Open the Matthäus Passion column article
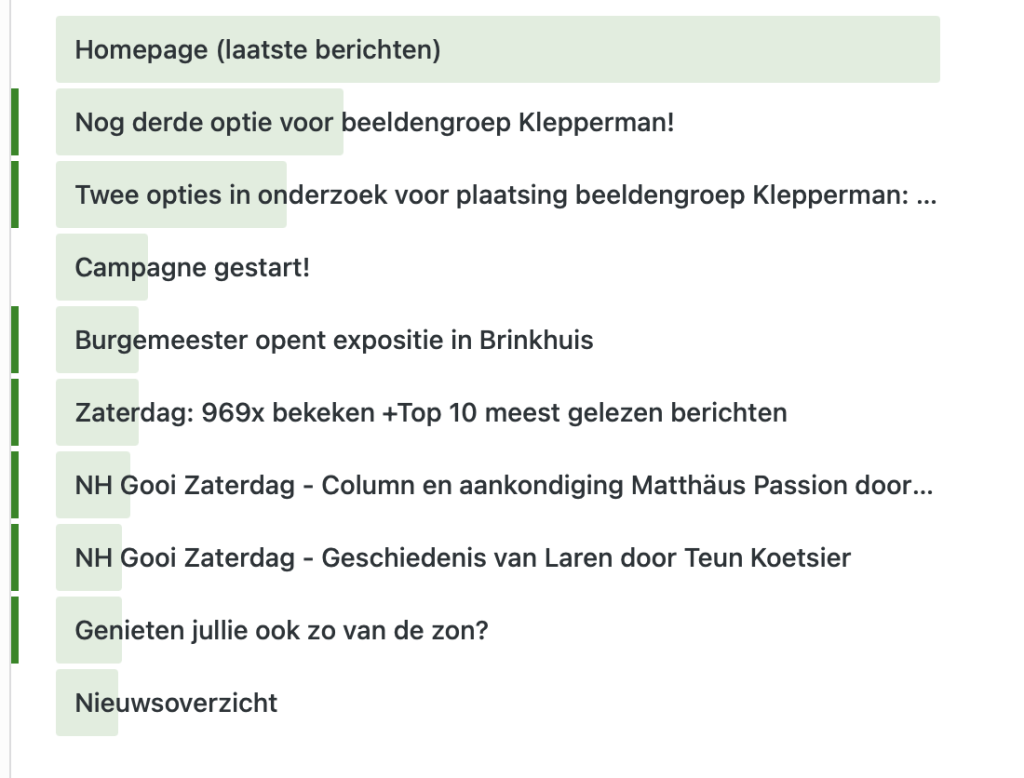The height and width of the screenshot is (778, 1024). (x=504, y=485)
